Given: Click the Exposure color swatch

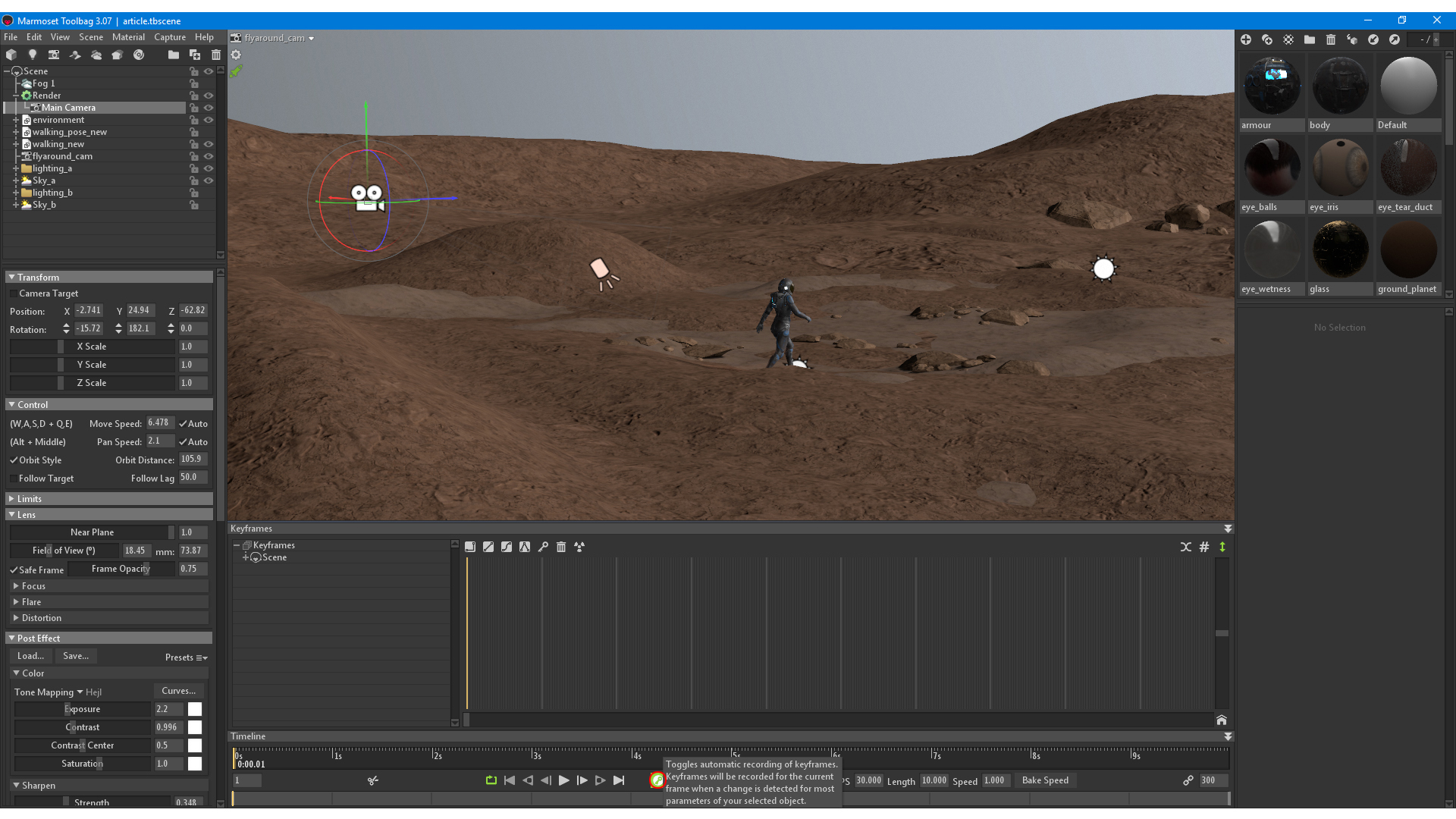Looking at the screenshot, I should (195, 709).
